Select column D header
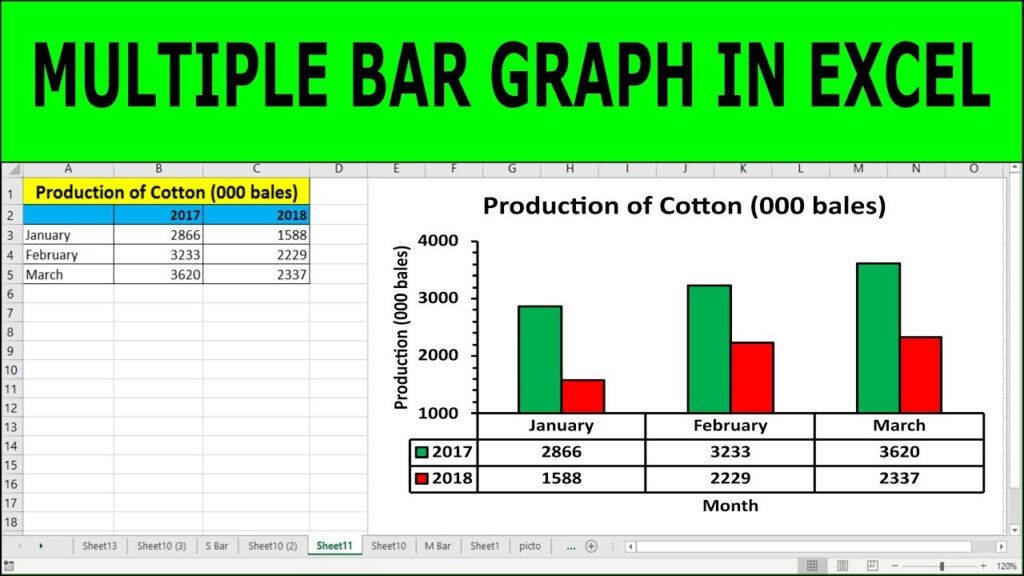The height and width of the screenshot is (576, 1024). coord(338,169)
